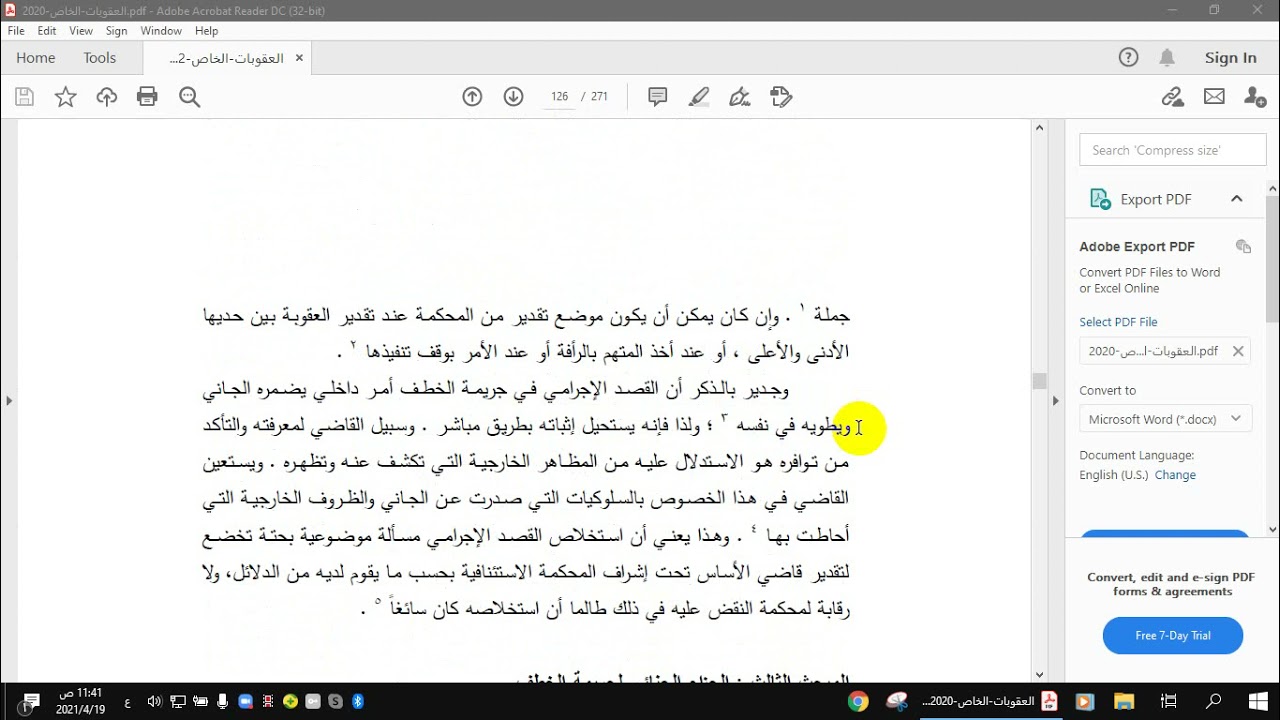Click the scroll up arrow of document
Screen dimensions: 1280x720
(x=1039, y=128)
